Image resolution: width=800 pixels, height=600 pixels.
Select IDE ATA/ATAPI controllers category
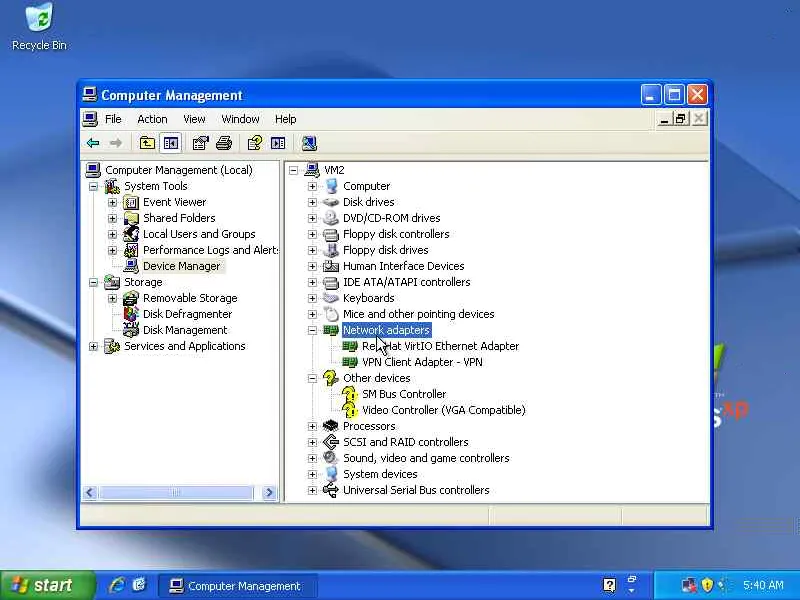[x=407, y=282]
